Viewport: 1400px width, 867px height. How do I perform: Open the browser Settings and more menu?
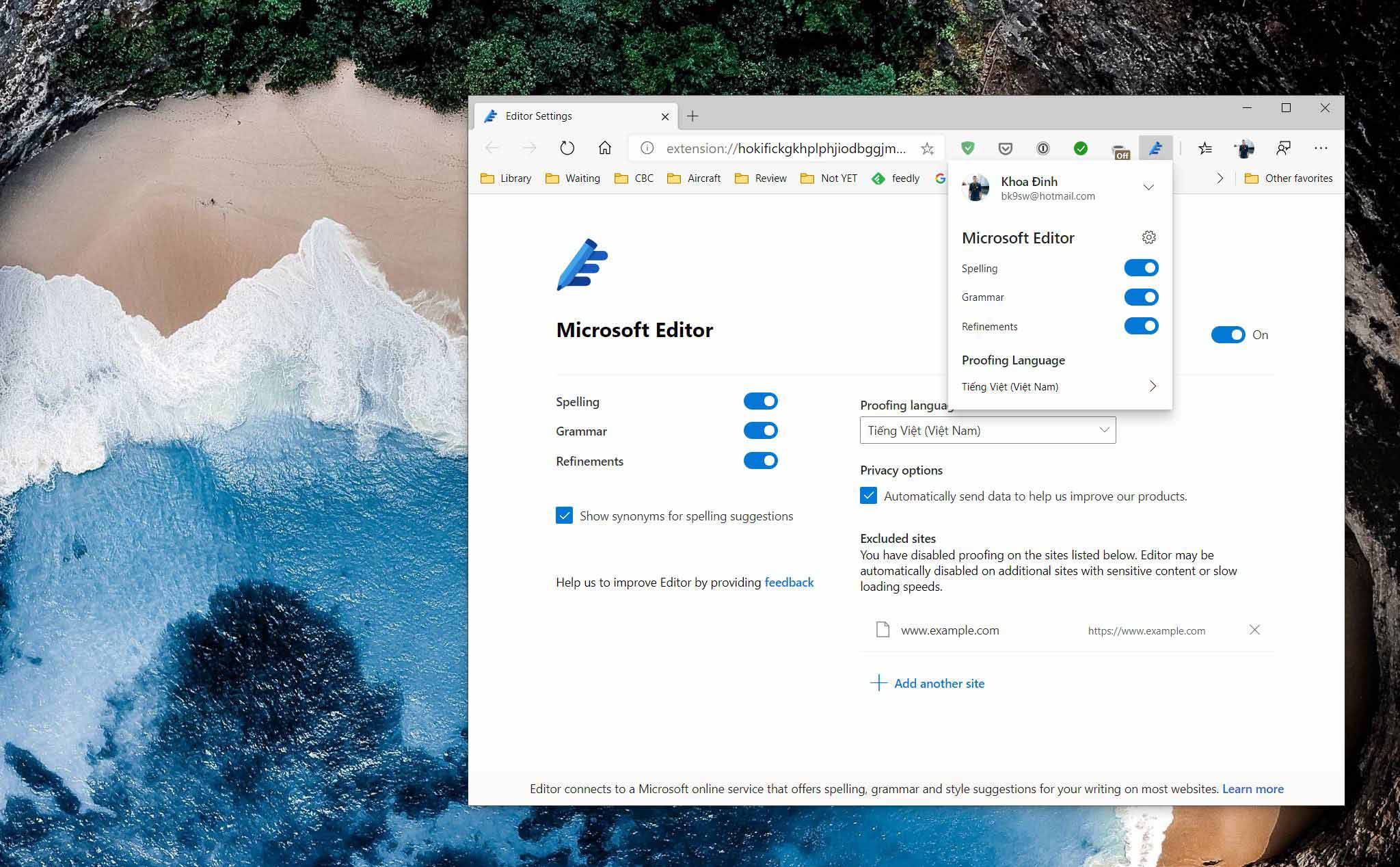(1321, 148)
